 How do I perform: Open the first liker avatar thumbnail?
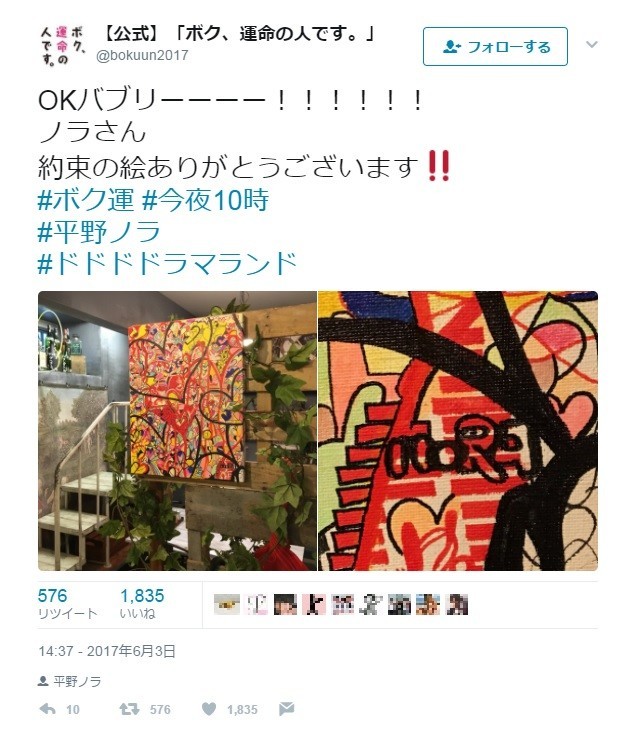click(227, 604)
